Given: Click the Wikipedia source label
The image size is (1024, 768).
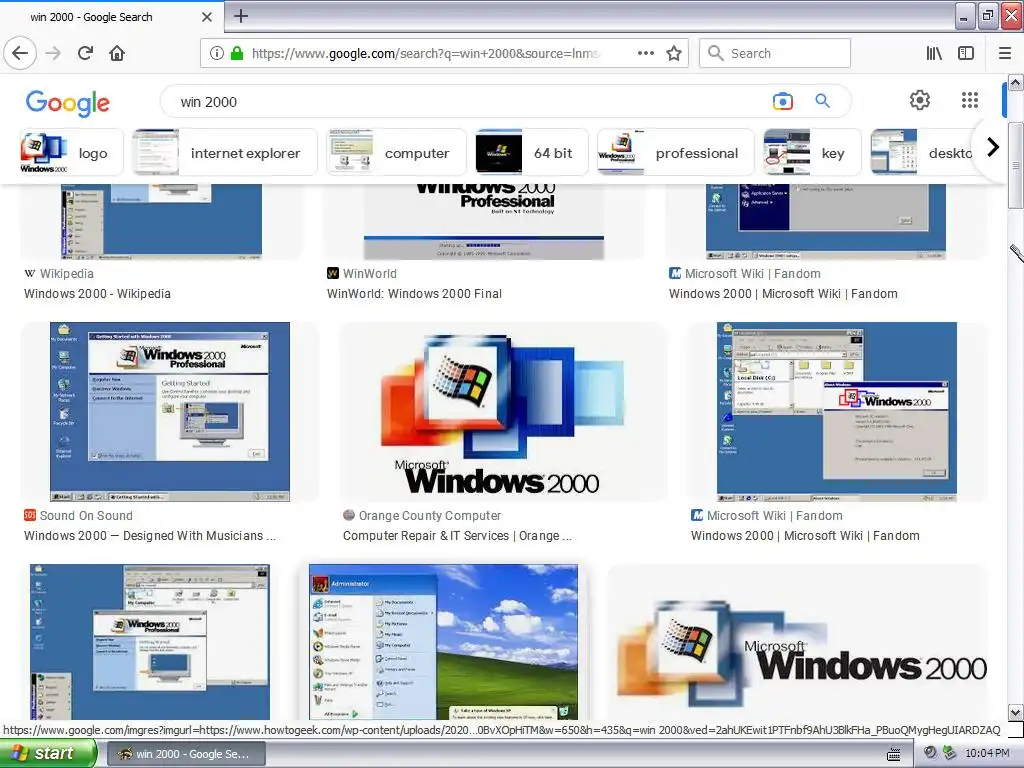Looking at the screenshot, I should pos(67,274).
